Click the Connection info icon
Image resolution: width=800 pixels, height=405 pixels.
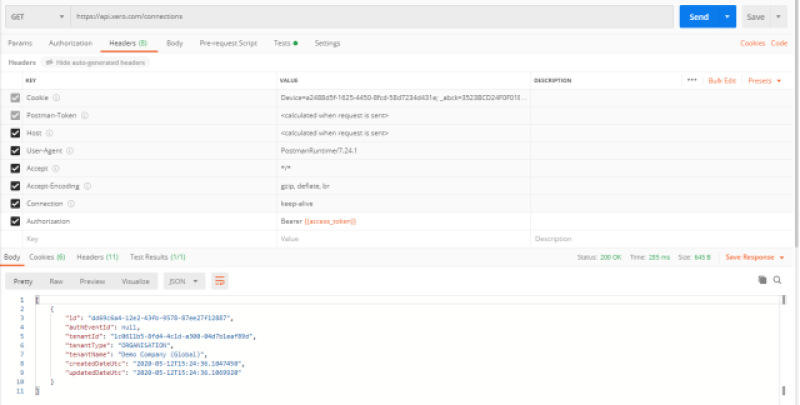pos(71,204)
